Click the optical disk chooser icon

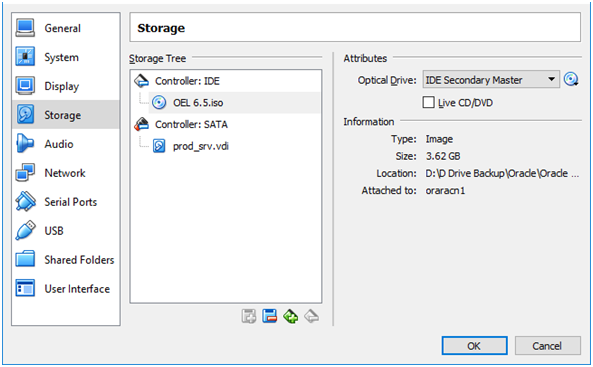coord(571,79)
